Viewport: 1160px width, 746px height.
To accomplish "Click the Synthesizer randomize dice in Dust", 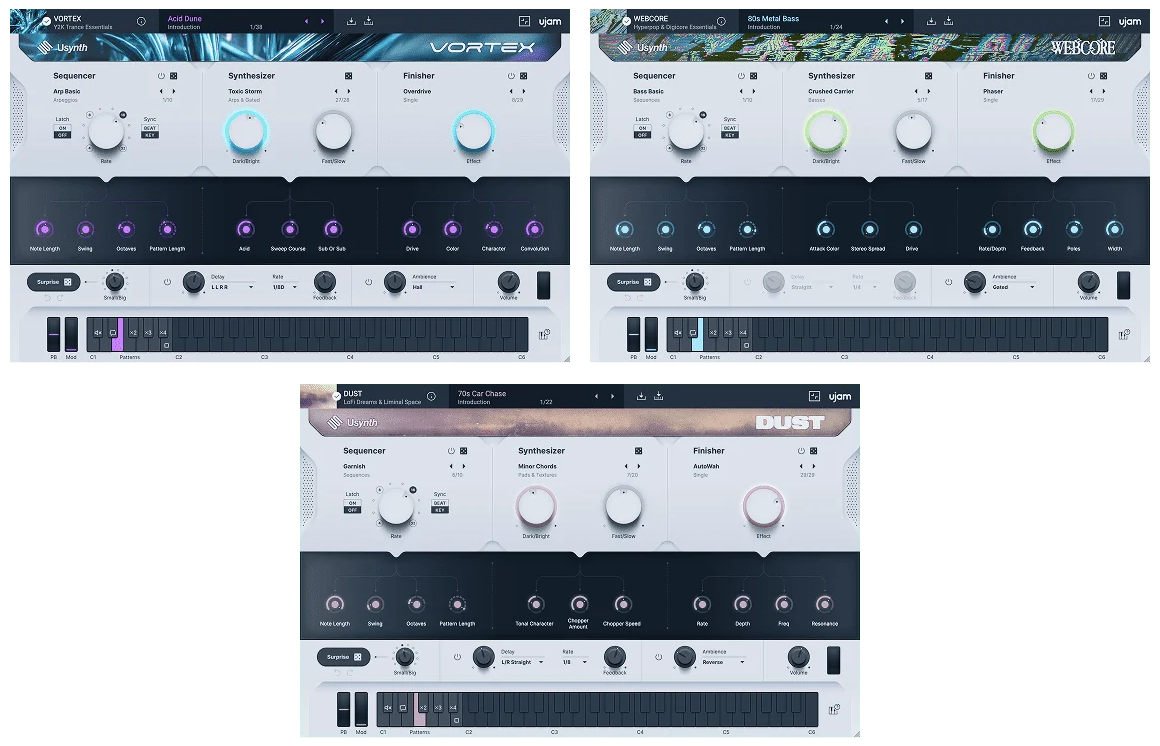I will [x=638, y=451].
